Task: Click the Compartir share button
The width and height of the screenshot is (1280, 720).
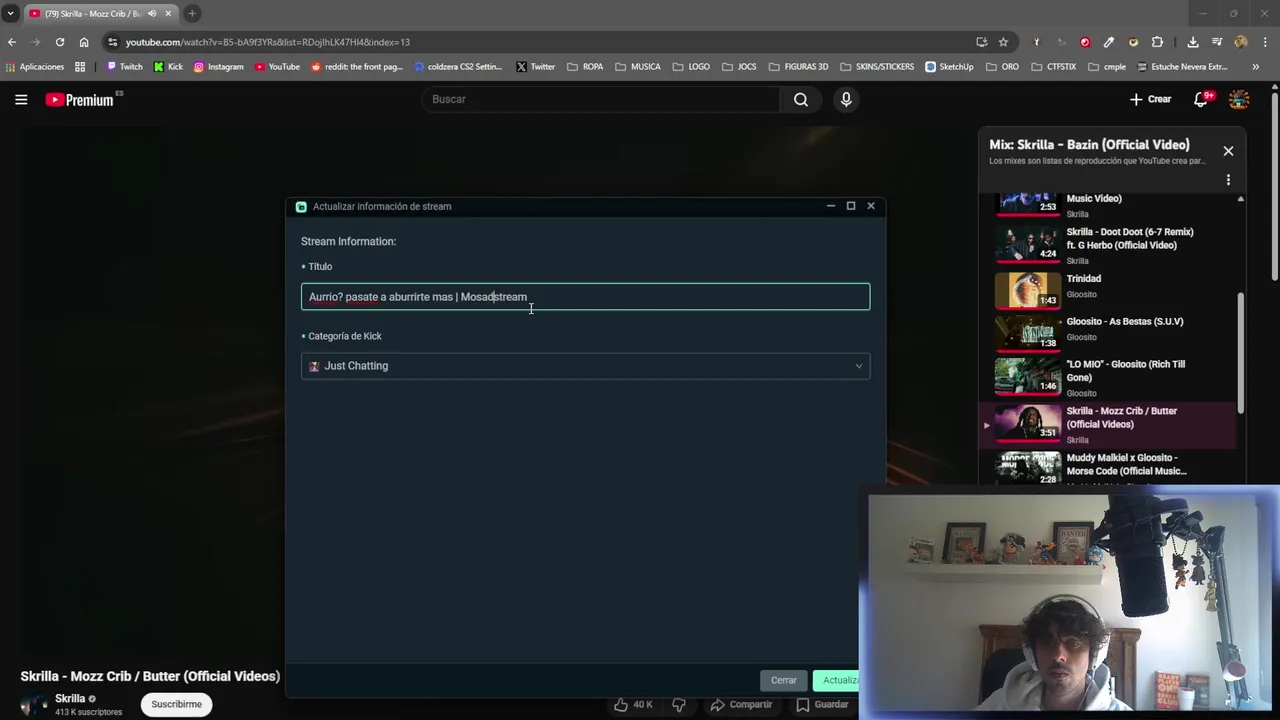Action: 741,704
